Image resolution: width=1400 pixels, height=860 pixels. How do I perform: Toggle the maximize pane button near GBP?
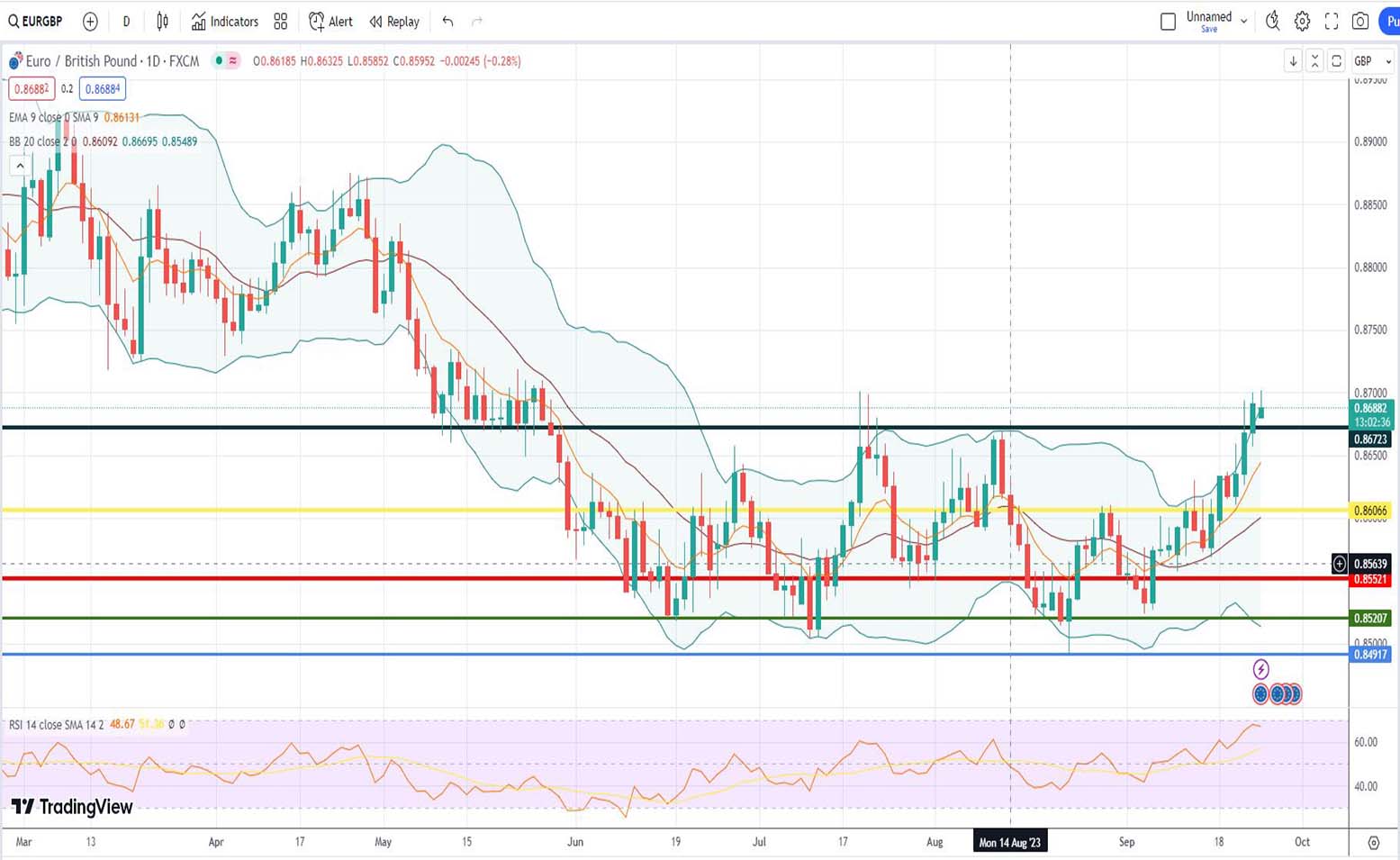pos(1336,61)
